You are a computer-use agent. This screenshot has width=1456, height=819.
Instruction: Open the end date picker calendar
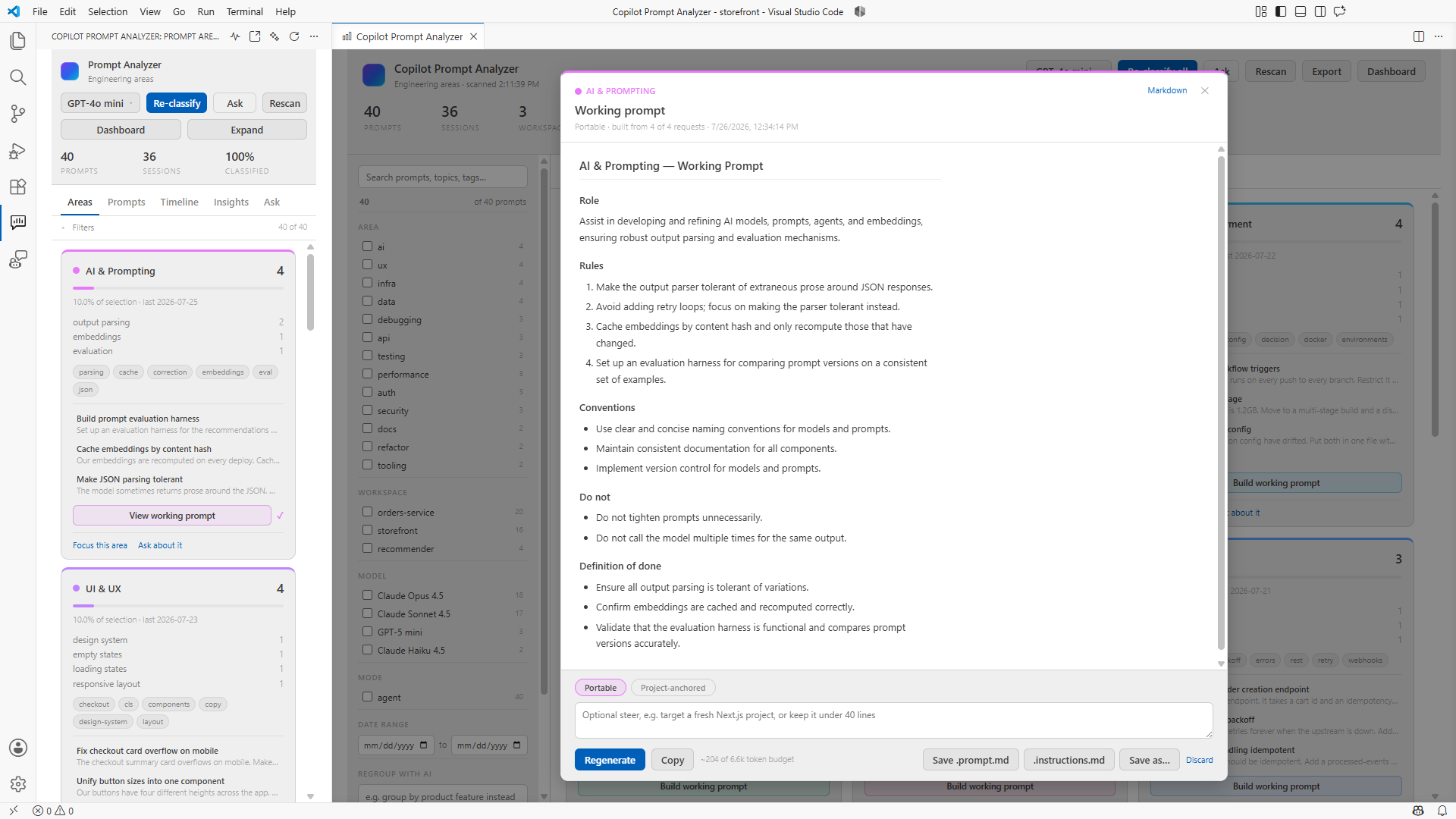click(517, 745)
